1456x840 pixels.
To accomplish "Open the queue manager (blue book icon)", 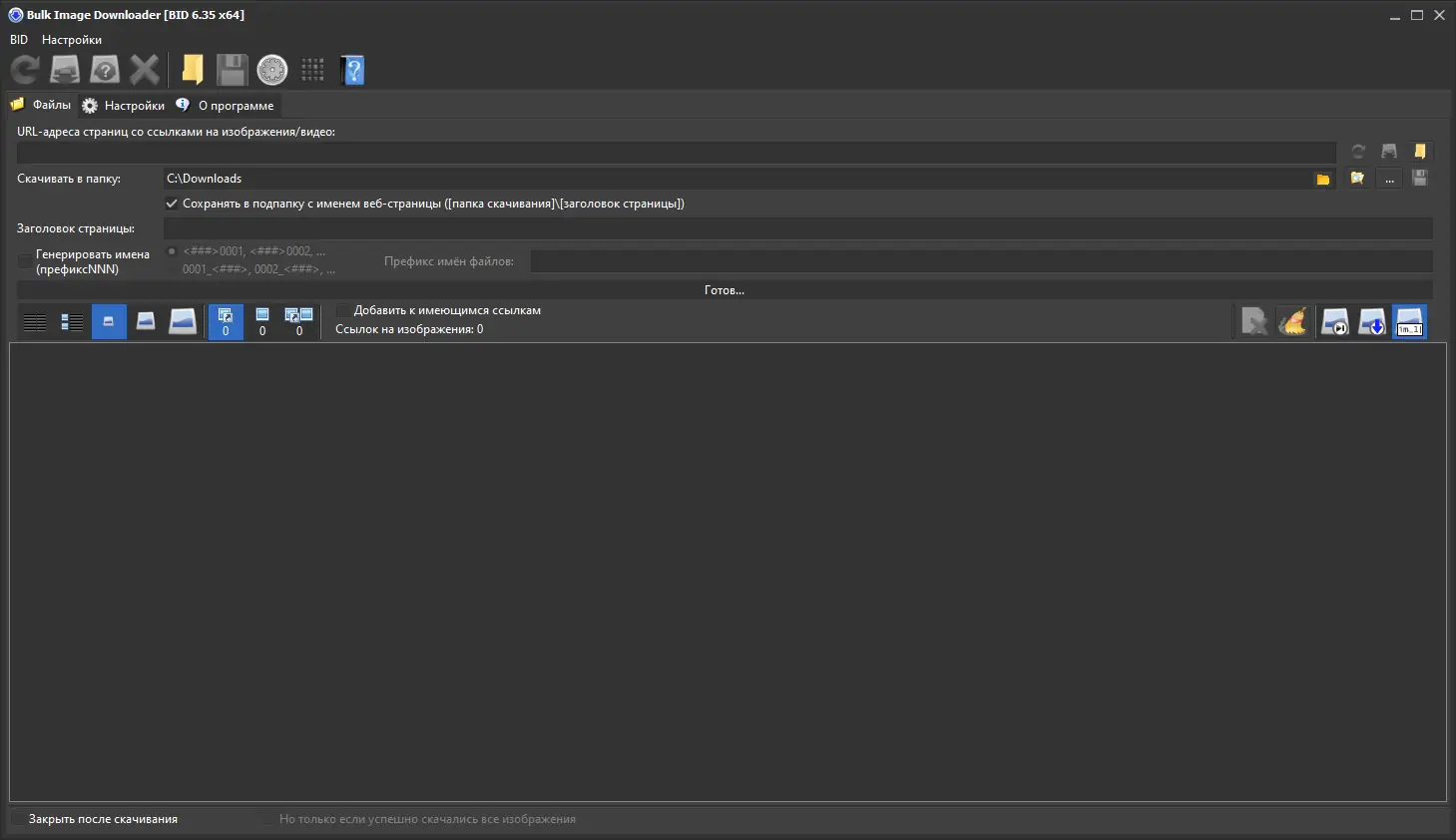I will 353,69.
